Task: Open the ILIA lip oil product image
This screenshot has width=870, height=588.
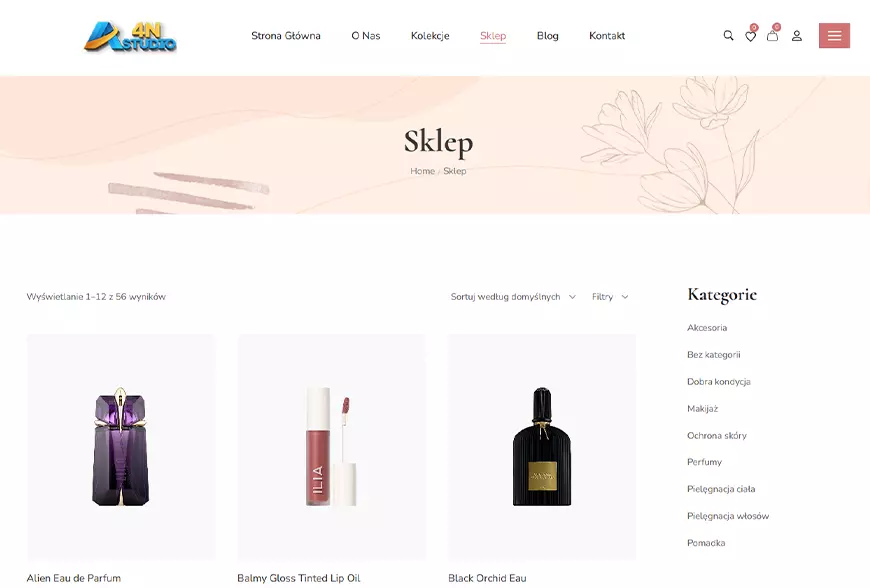Action: tap(331, 447)
